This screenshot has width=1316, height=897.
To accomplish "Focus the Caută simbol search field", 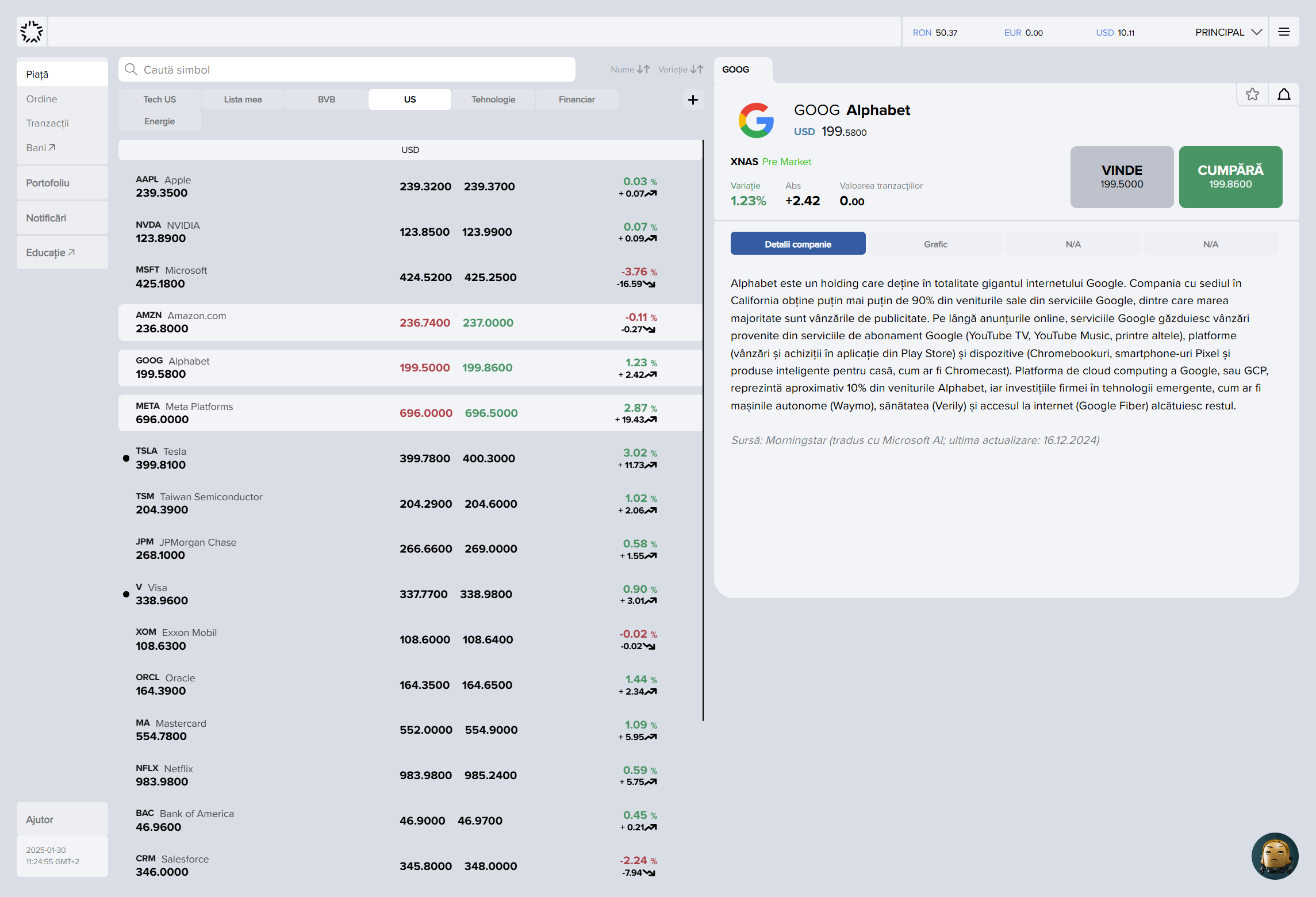I will click(x=347, y=69).
